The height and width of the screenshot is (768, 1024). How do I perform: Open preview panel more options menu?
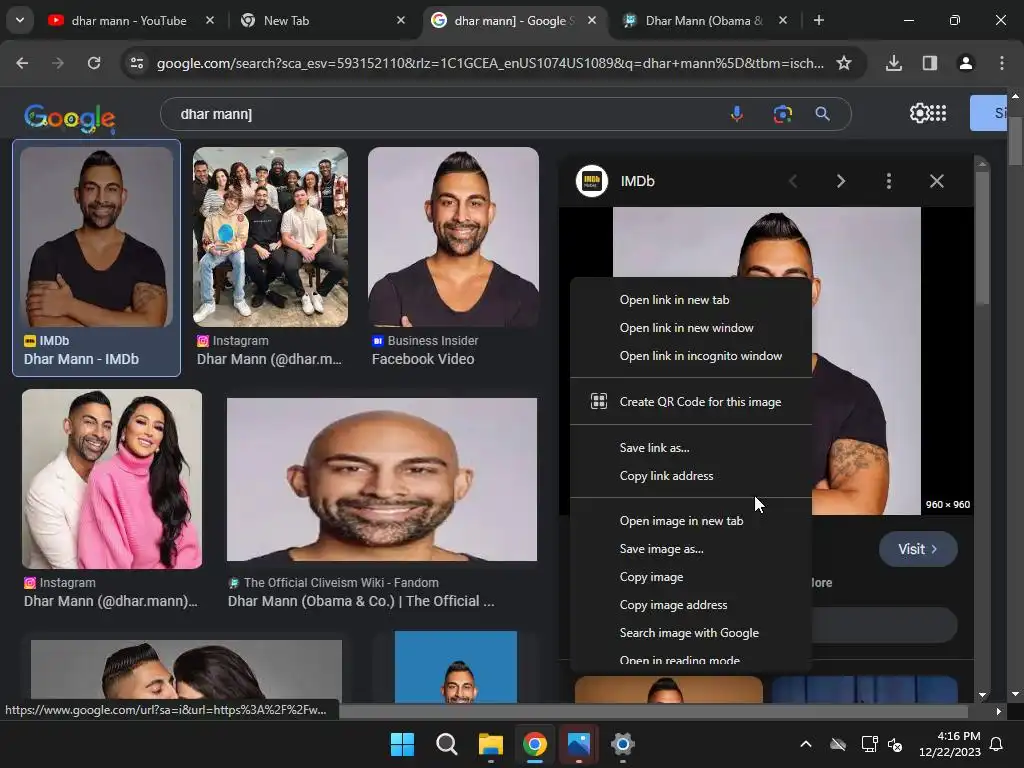pyautogui.click(x=888, y=181)
